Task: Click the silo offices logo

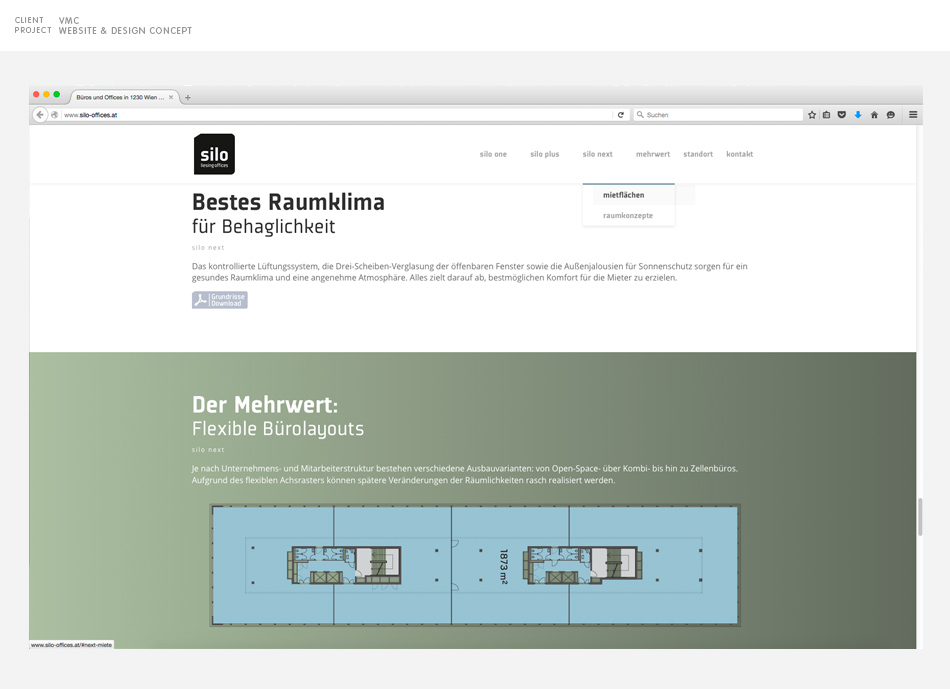Action: click(214, 154)
